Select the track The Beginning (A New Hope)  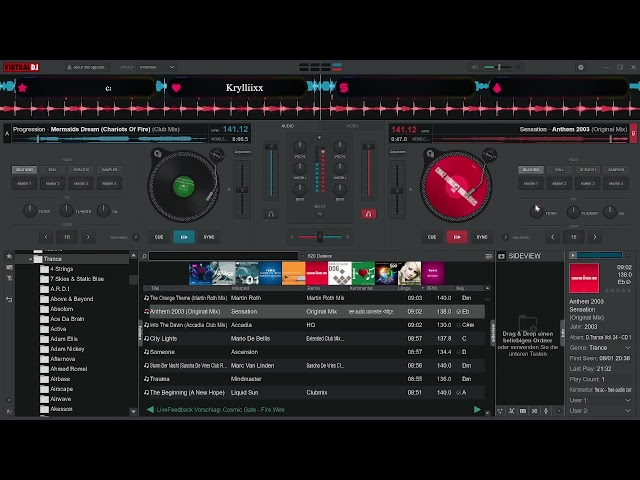(313, 392)
